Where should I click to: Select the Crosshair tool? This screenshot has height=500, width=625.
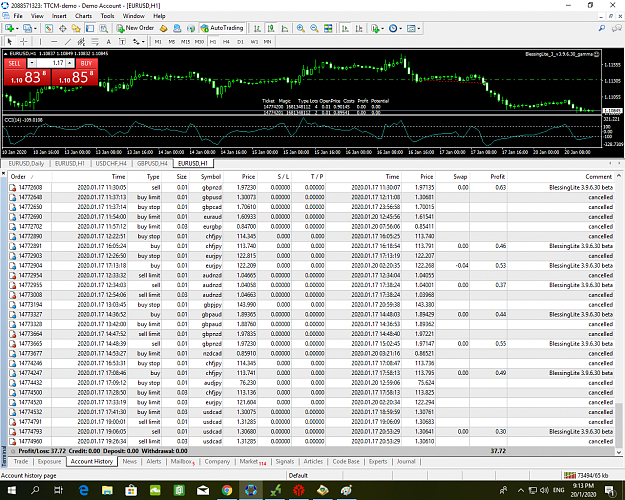point(24,41)
